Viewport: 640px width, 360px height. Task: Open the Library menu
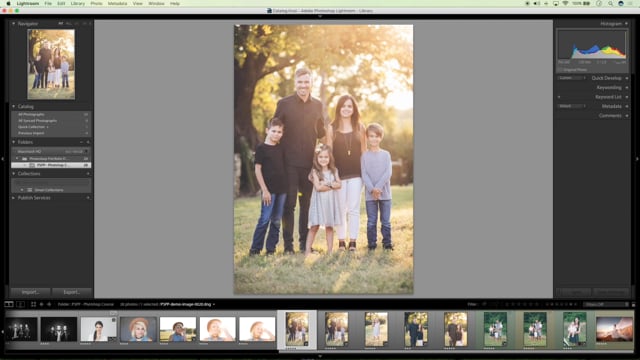pyautogui.click(x=78, y=3)
